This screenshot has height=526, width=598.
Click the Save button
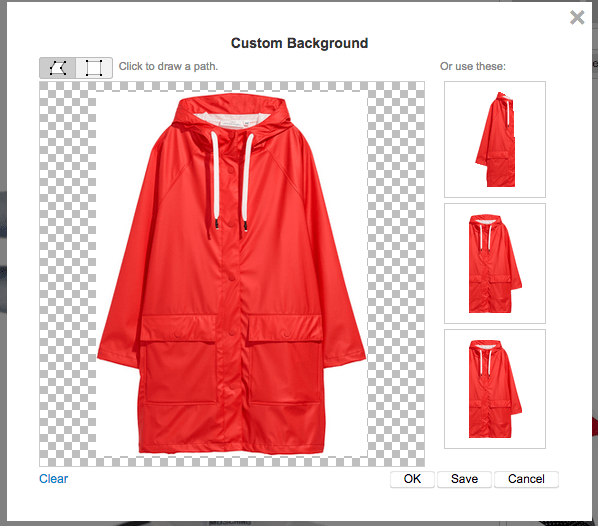click(464, 479)
